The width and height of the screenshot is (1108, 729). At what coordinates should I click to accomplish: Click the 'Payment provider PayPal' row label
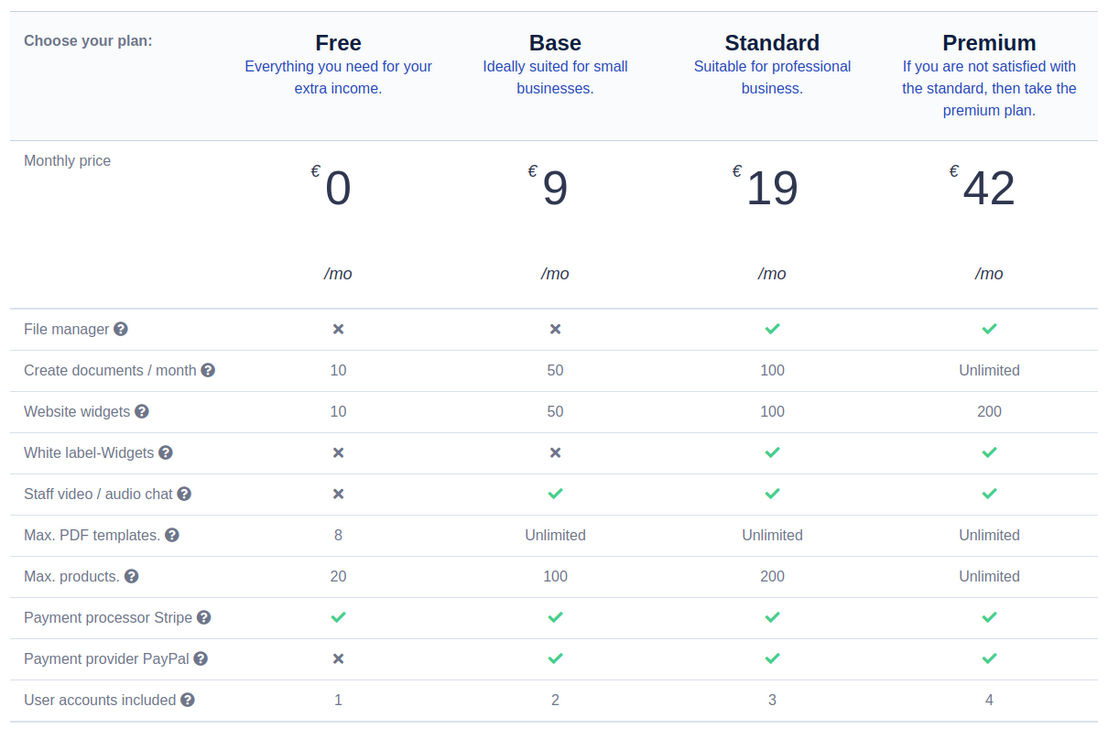coord(107,659)
